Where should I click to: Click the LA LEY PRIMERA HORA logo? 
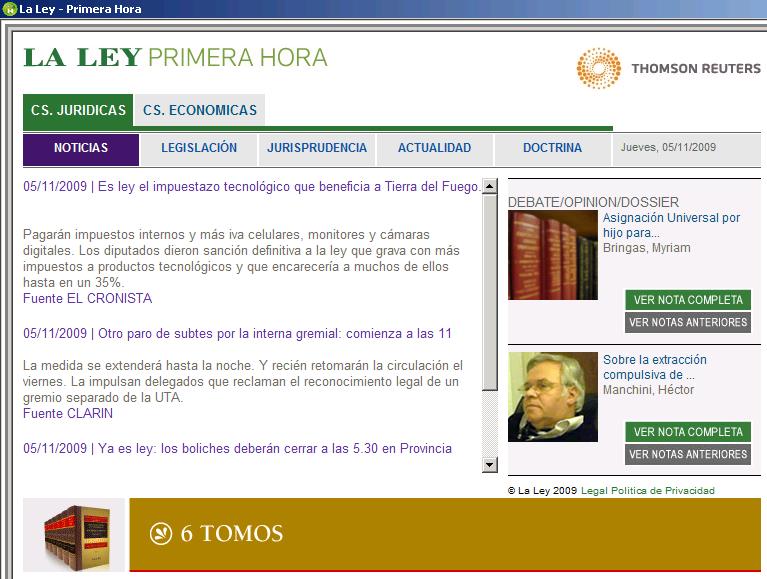(x=175, y=57)
